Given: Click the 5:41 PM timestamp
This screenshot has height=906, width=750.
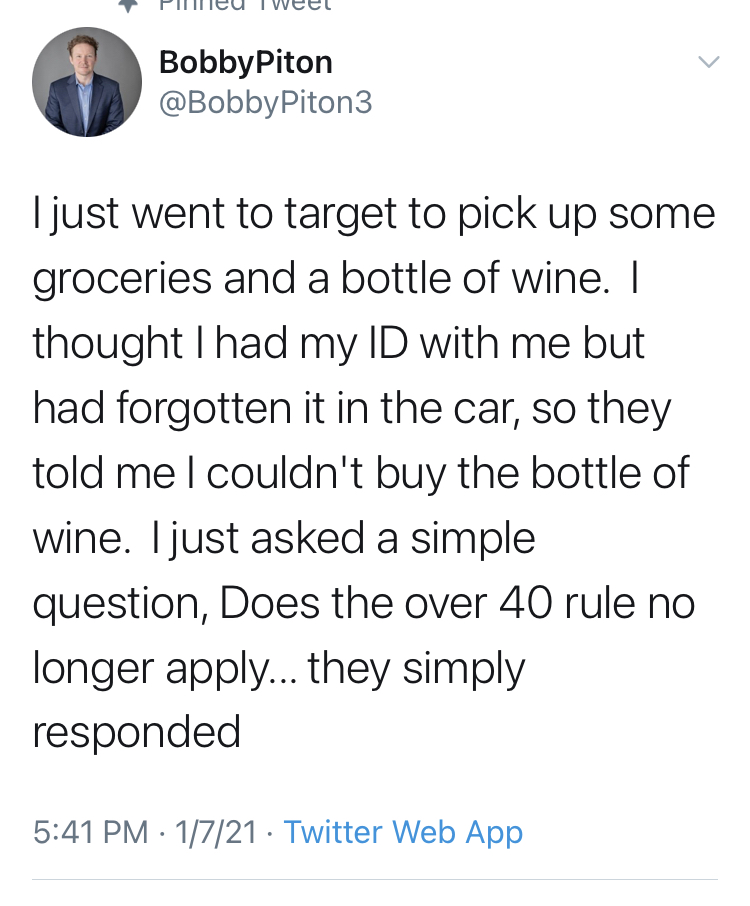Looking at the screenshot, I should (89, 832).
